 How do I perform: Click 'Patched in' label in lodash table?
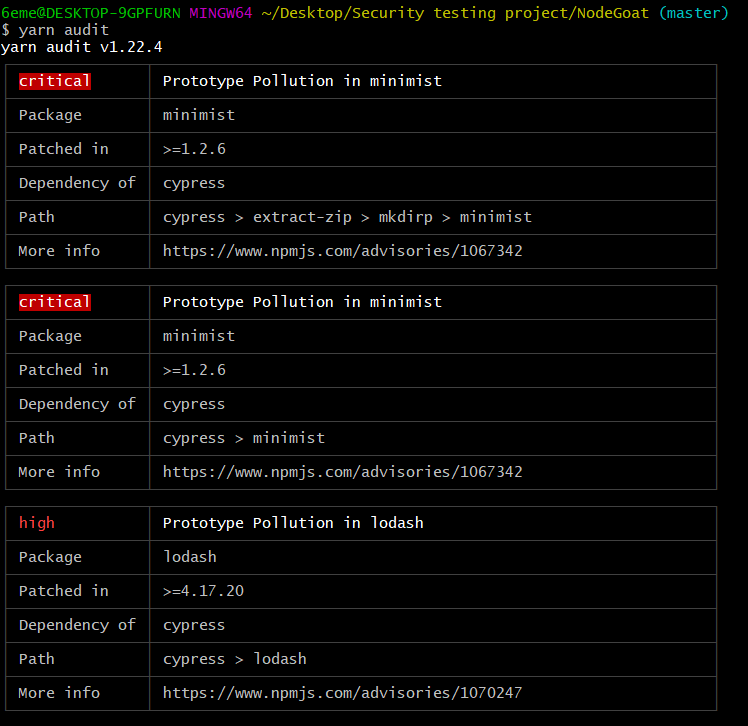click(x=63, y=591)
